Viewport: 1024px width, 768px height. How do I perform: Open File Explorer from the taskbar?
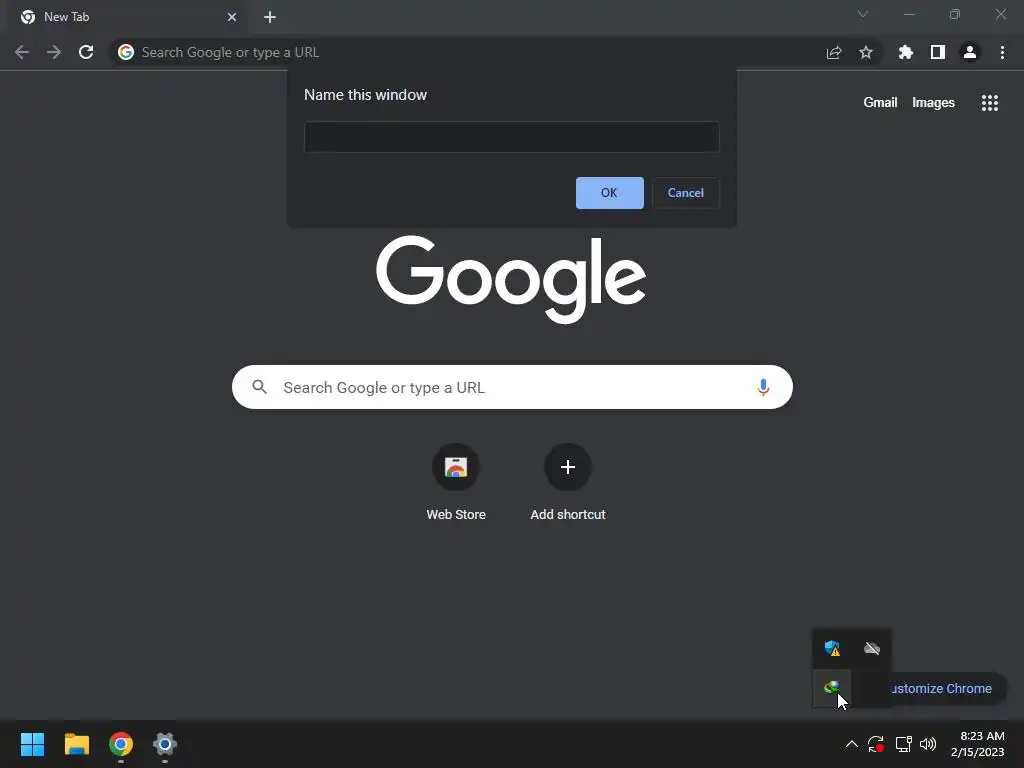click(x=76, y=744)
